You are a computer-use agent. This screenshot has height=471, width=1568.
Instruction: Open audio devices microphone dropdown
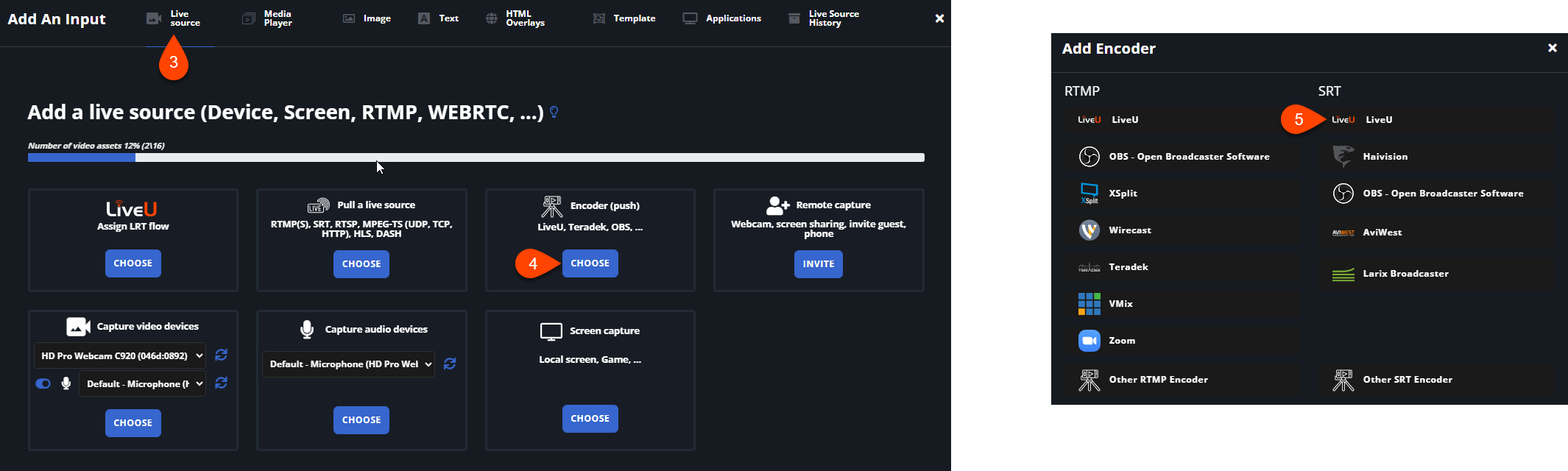click(348, 364)
